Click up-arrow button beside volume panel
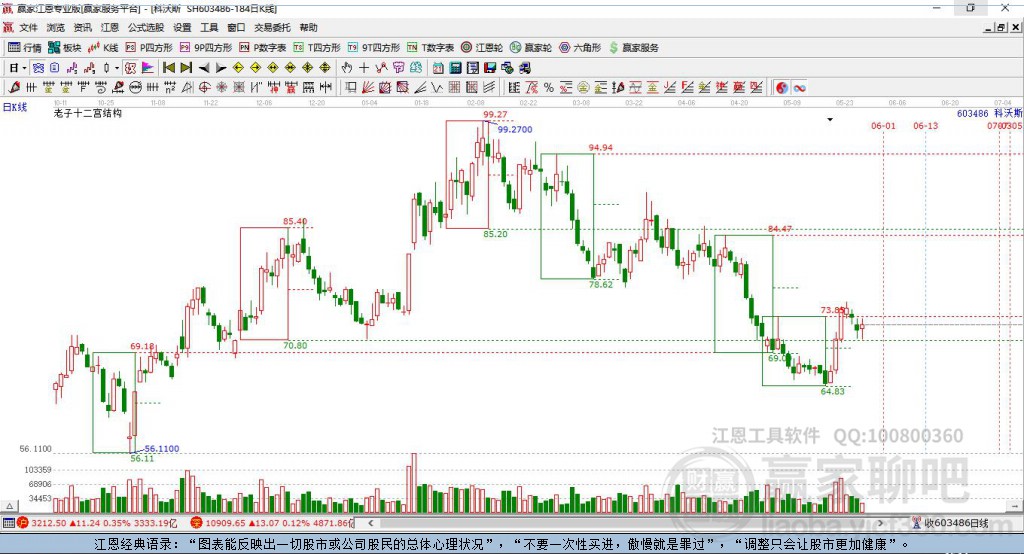This screenshot has height=554, width=1024. click(x=9, y=506)
